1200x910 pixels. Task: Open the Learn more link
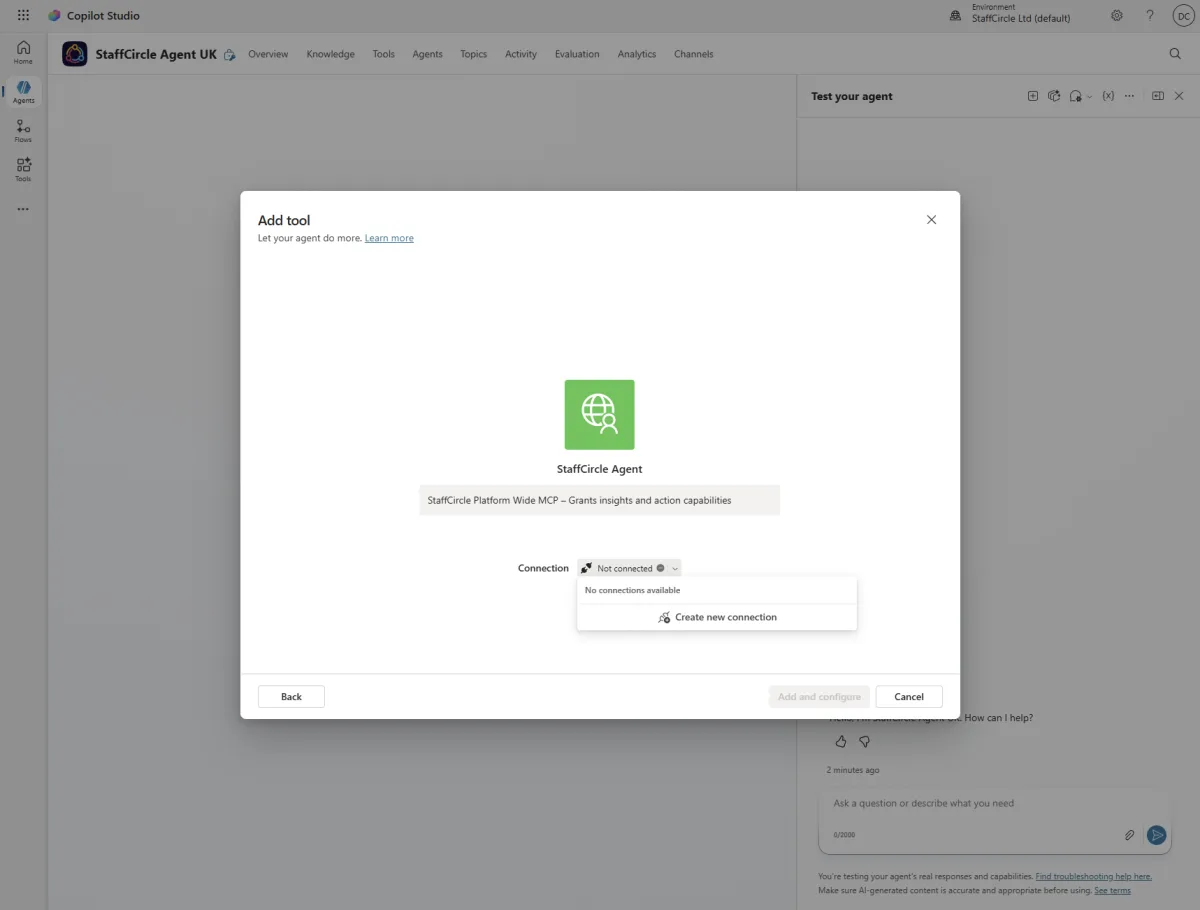[x=389, y=238]
